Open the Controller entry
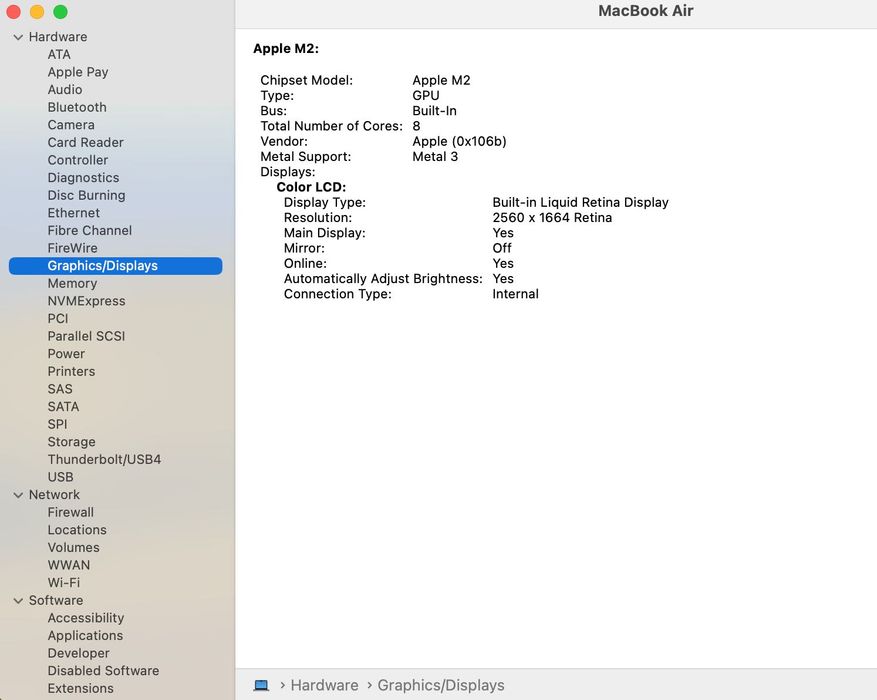 [78, 160]
